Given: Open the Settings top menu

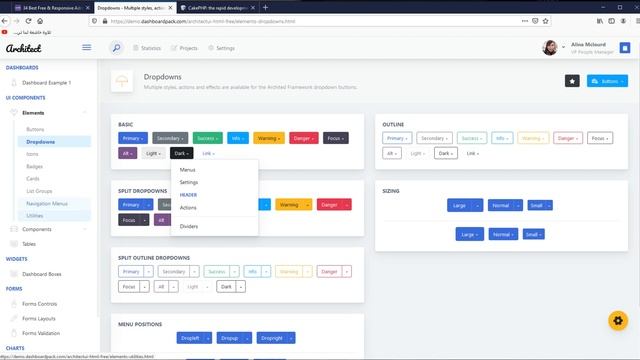Looking at the screenshot, I should click(221, 48).
